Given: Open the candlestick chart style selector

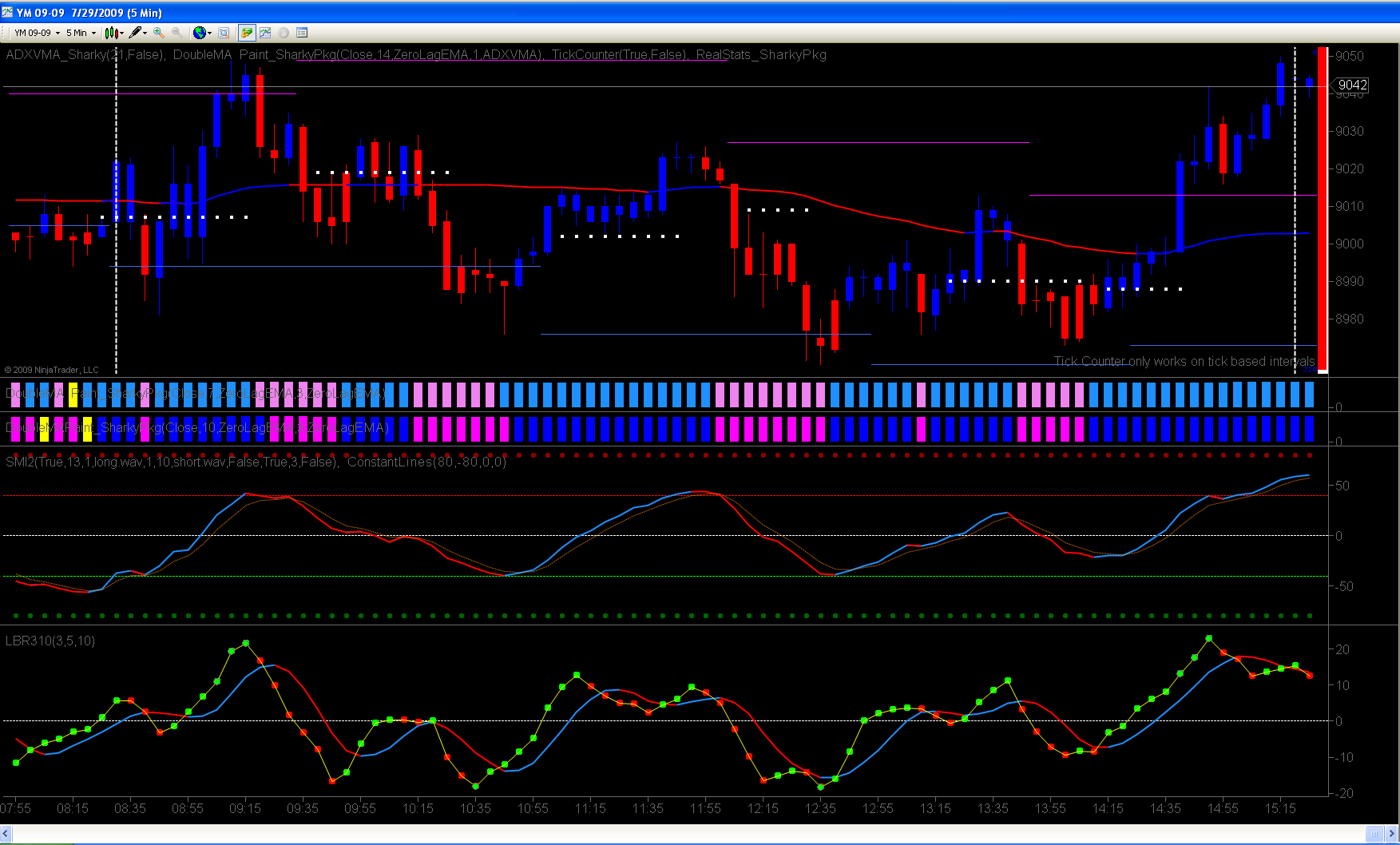Looking at the screenshot, I should tap(114, 33).
